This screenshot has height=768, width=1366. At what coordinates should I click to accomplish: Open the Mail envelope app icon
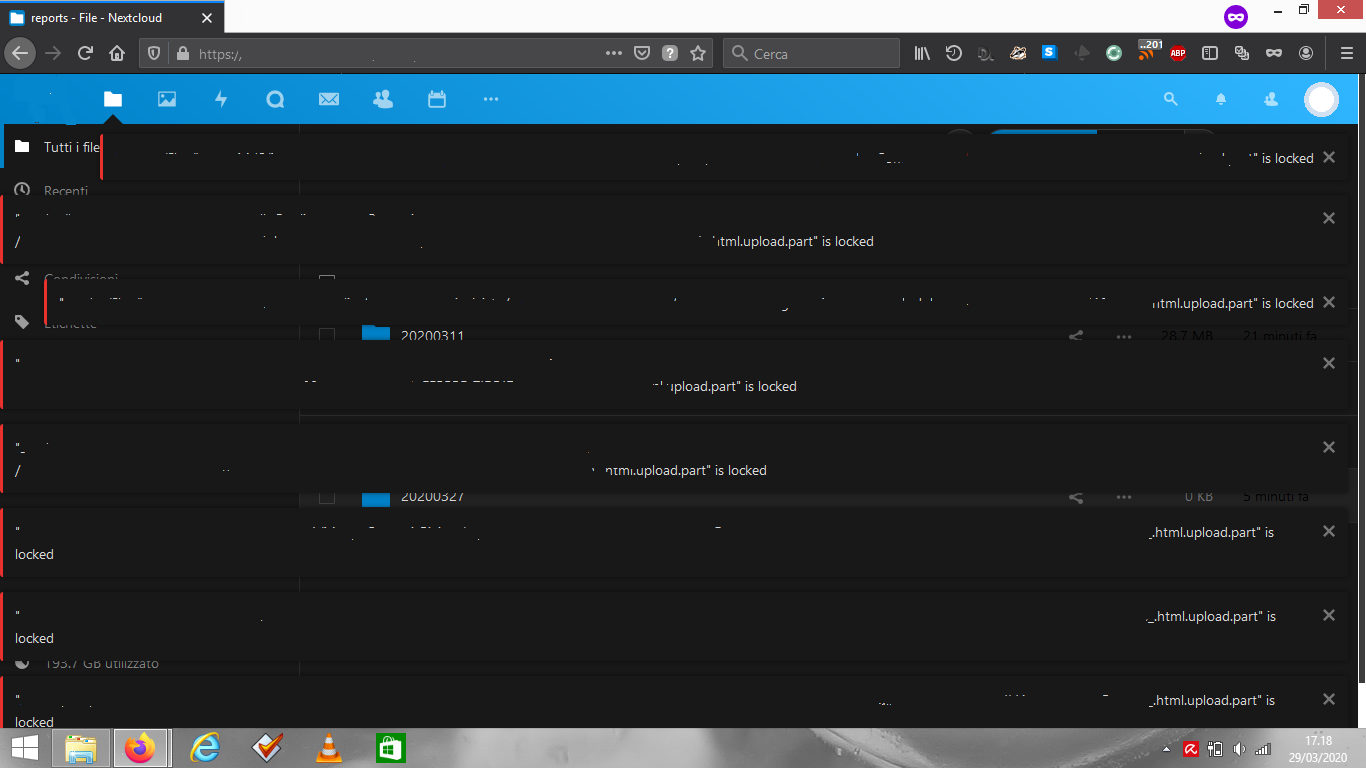pyautogui.click(x=329, y=99)
